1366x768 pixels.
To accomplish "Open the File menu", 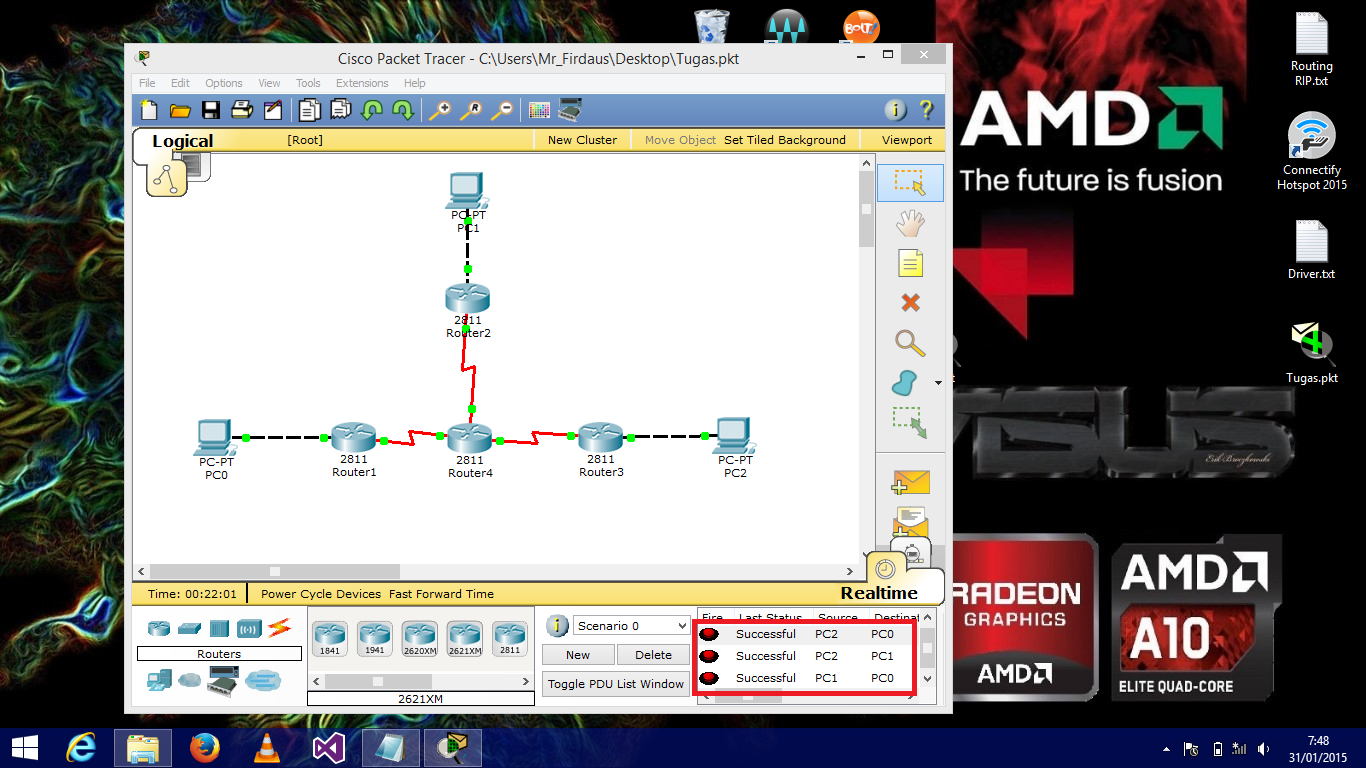I will (147, 83).
